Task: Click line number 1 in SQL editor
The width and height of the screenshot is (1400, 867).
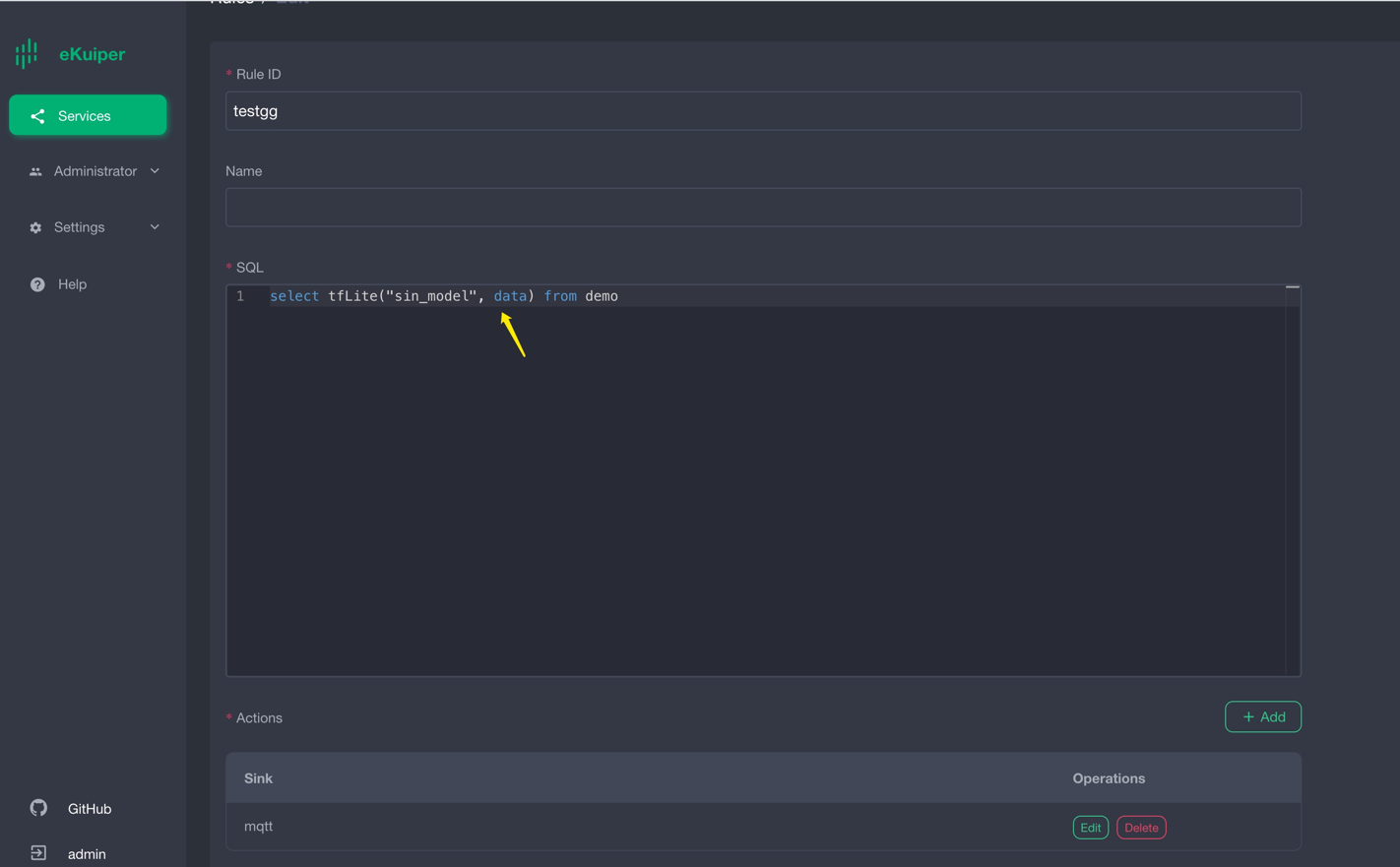Action: pyautogui.click(x=240, y=296)
